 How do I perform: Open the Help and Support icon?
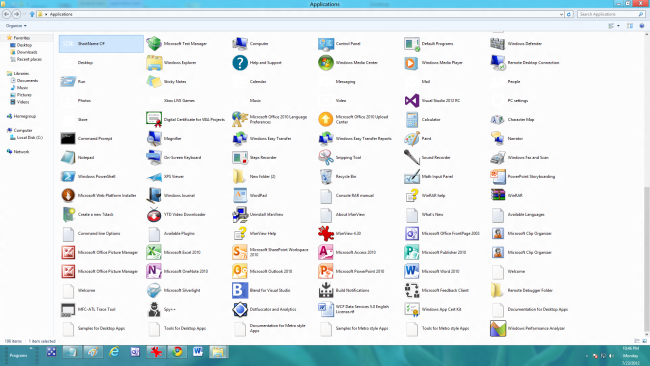tap(240, 63)
